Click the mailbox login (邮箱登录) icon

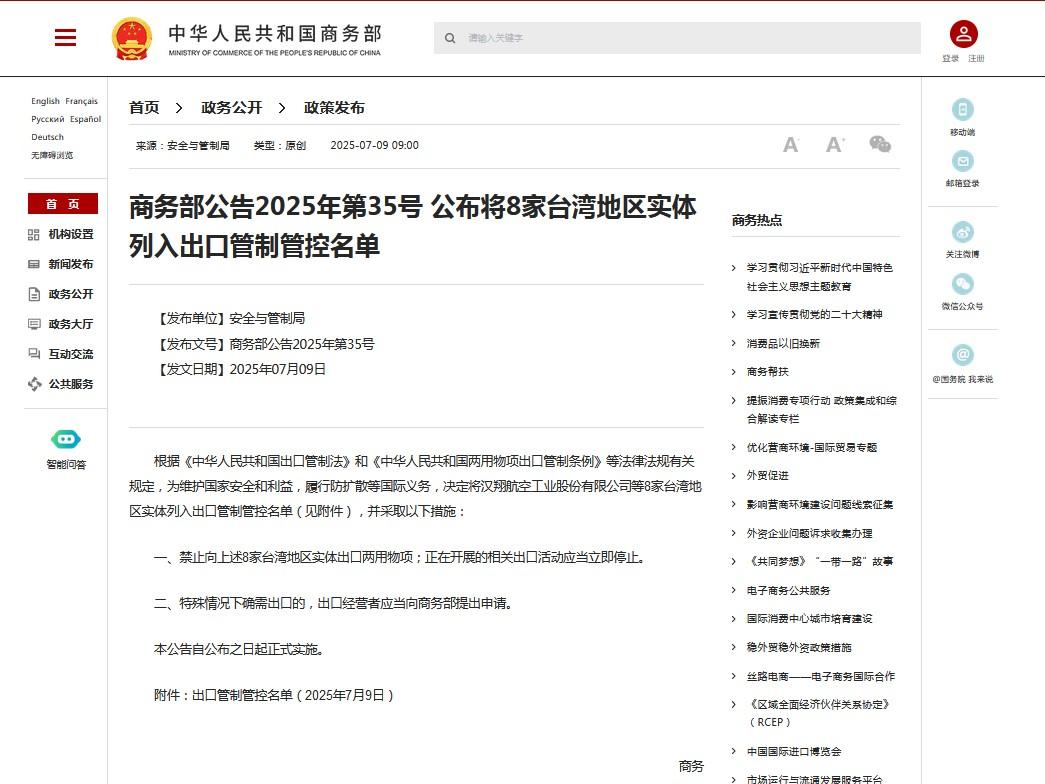click(x=962, y=161)
